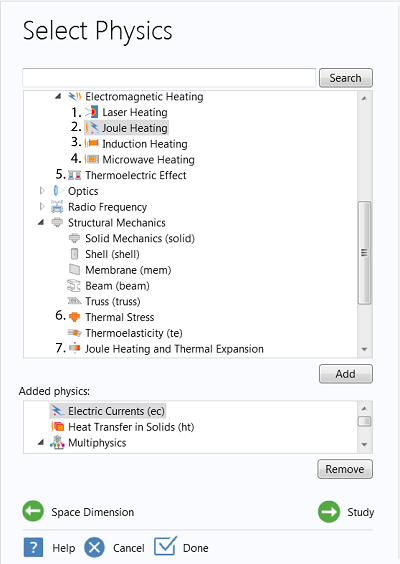Viewport: 400px width, 564px height.
Task: Select the Laser Heating icon
Action: click(91, 112)
